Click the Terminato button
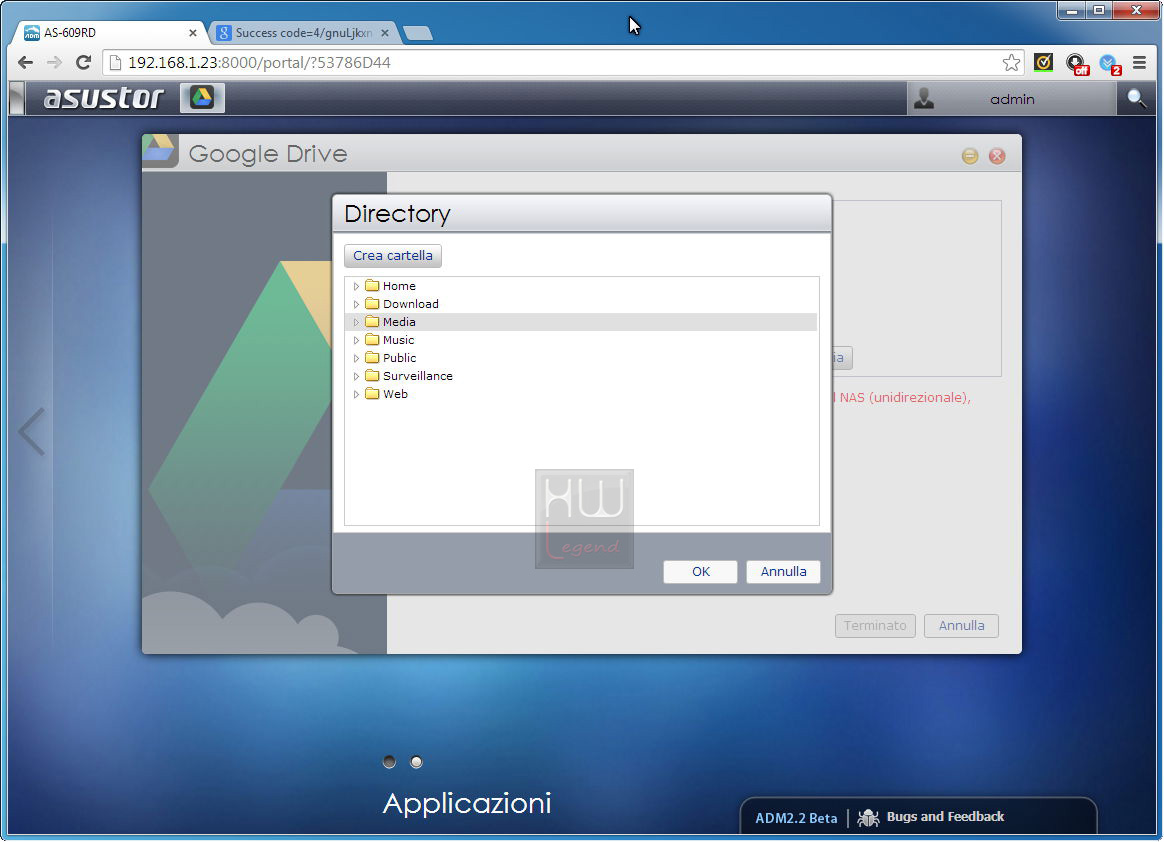This screenshot has height=842, width=1164. coord(875,625)
